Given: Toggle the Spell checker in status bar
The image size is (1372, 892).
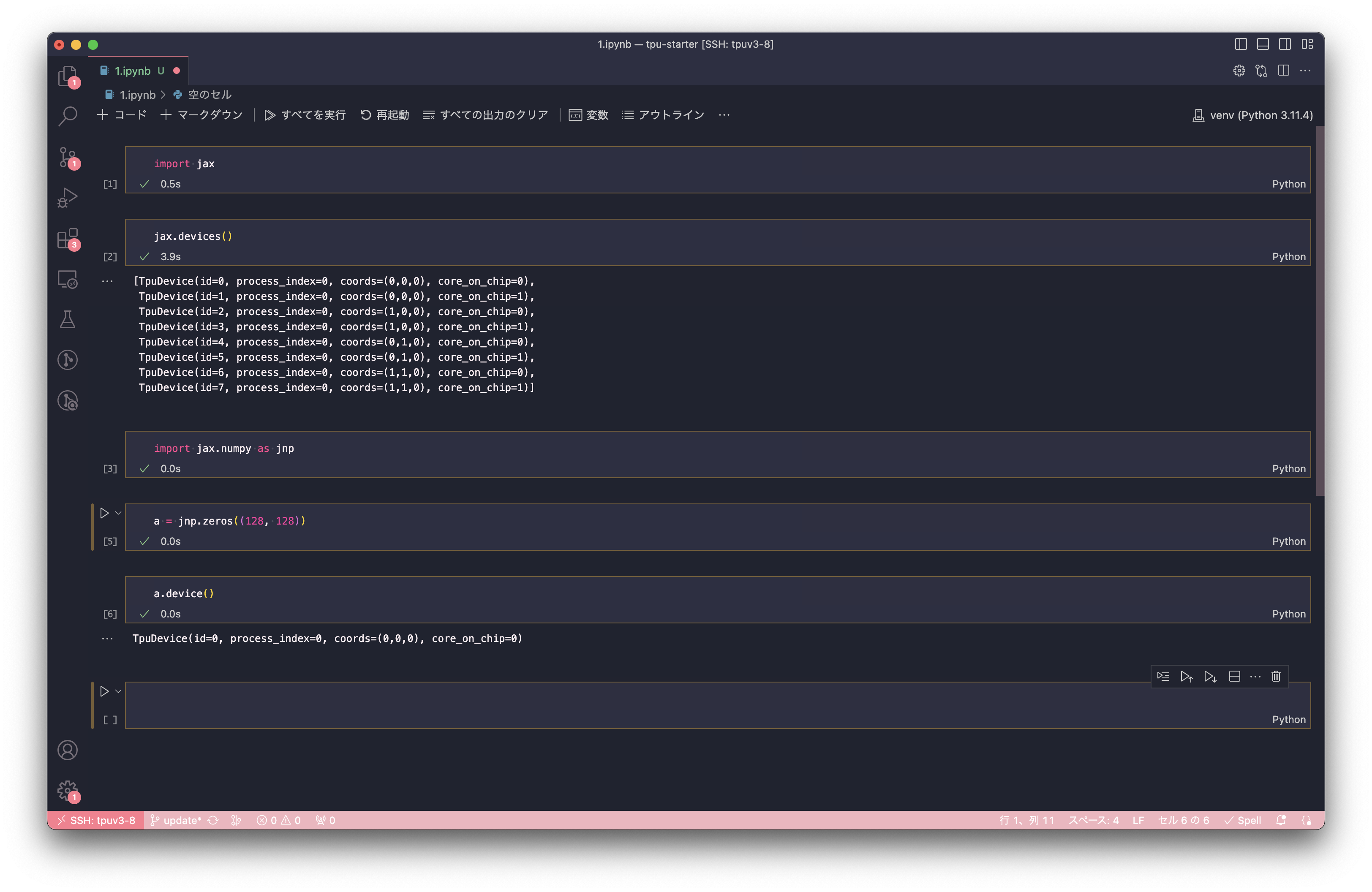Looking at the screenshot, I should (x=1243, y=820).
